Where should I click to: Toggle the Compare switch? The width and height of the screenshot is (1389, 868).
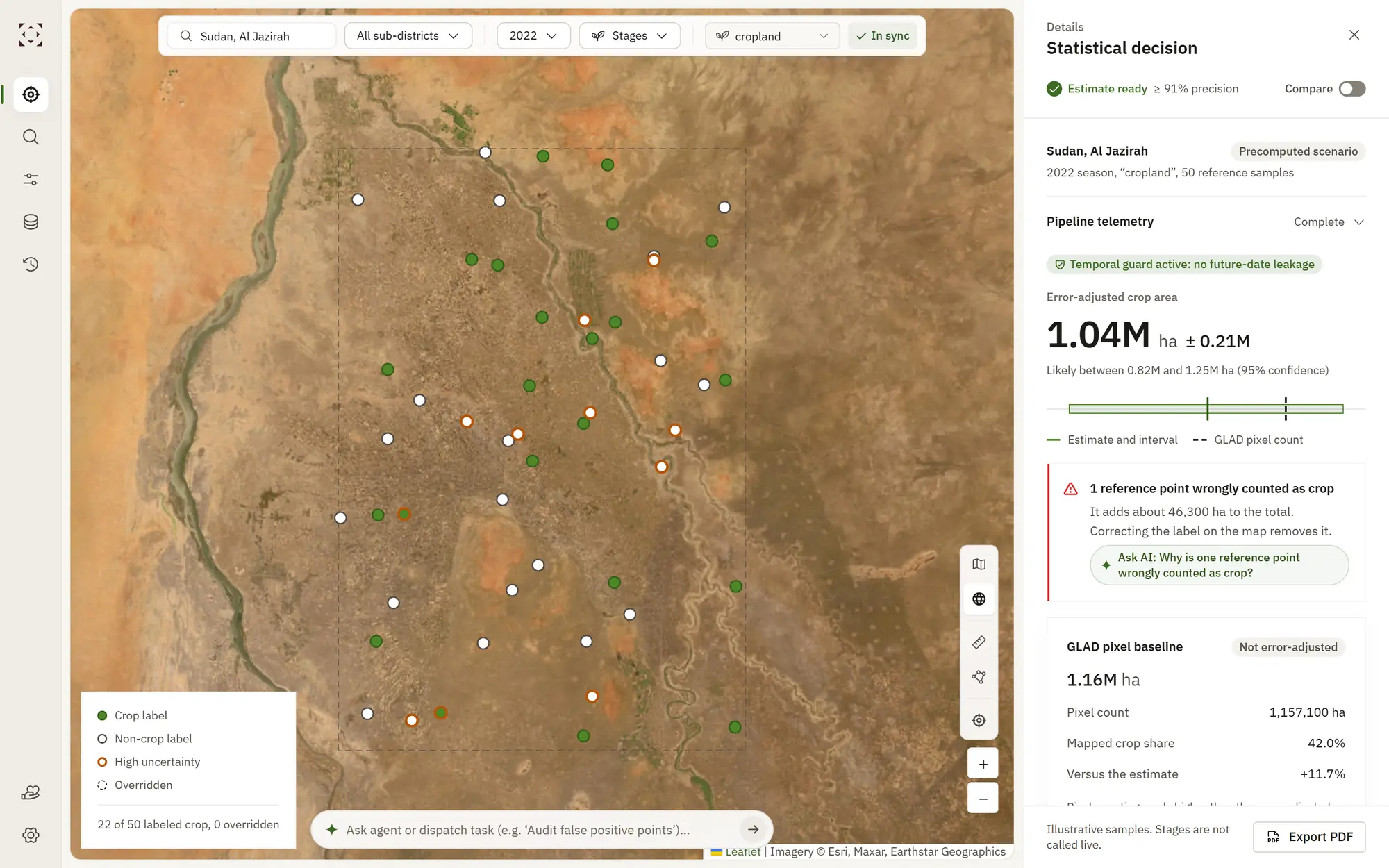pos(1351,89)
